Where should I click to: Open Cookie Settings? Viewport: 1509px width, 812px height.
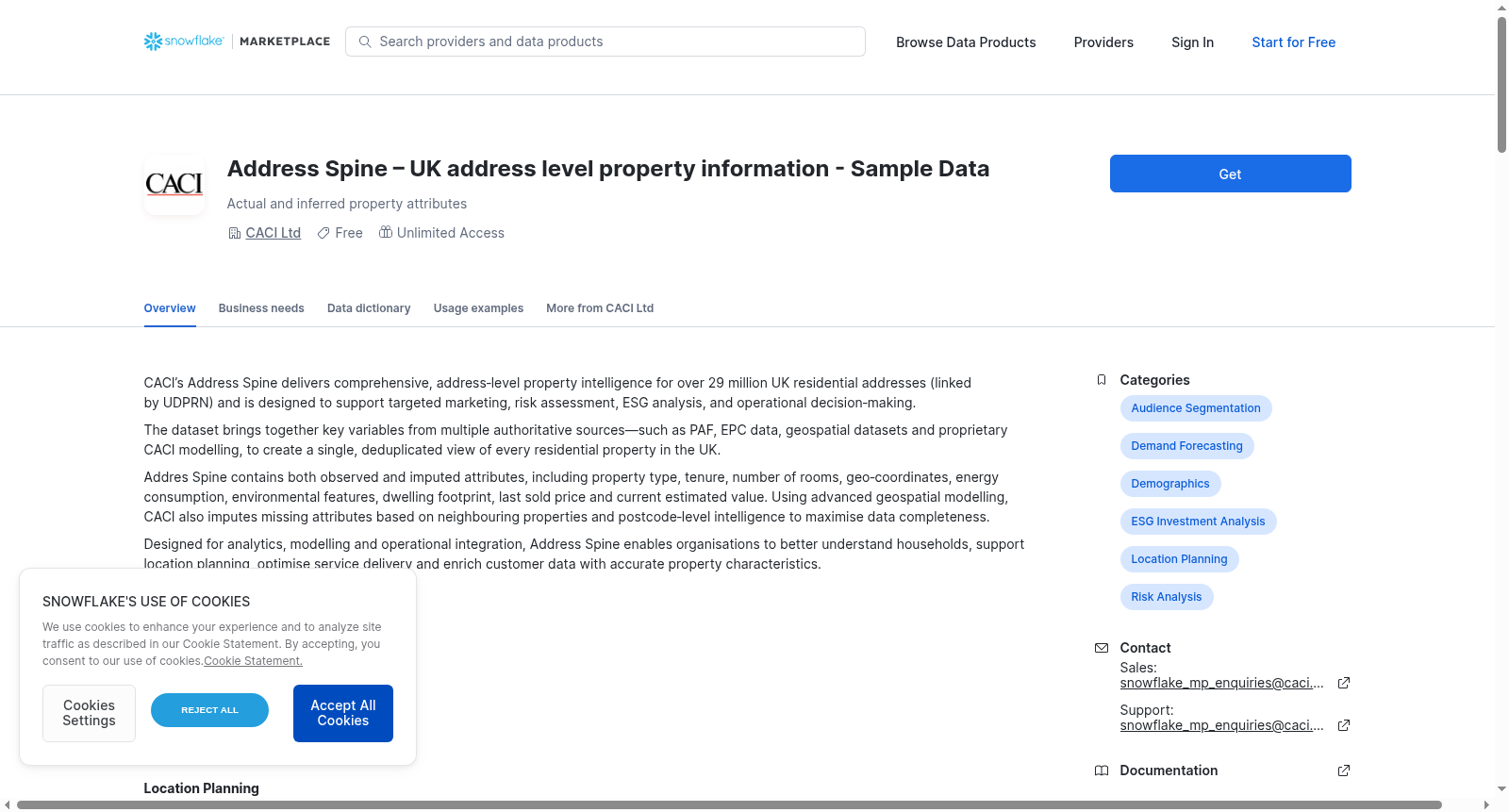tap(89, 713)
